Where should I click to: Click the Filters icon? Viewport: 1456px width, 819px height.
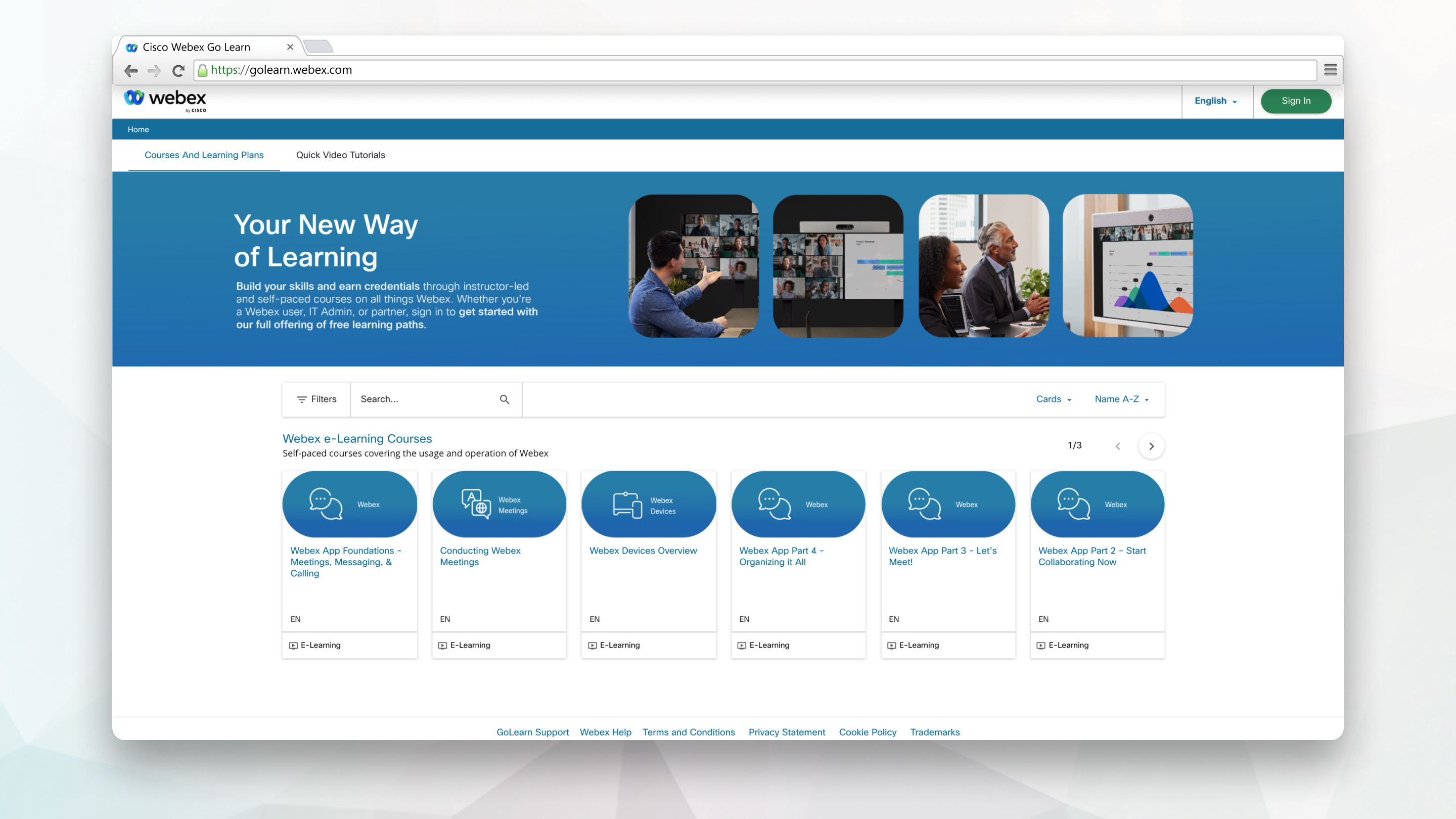[302, 399]
